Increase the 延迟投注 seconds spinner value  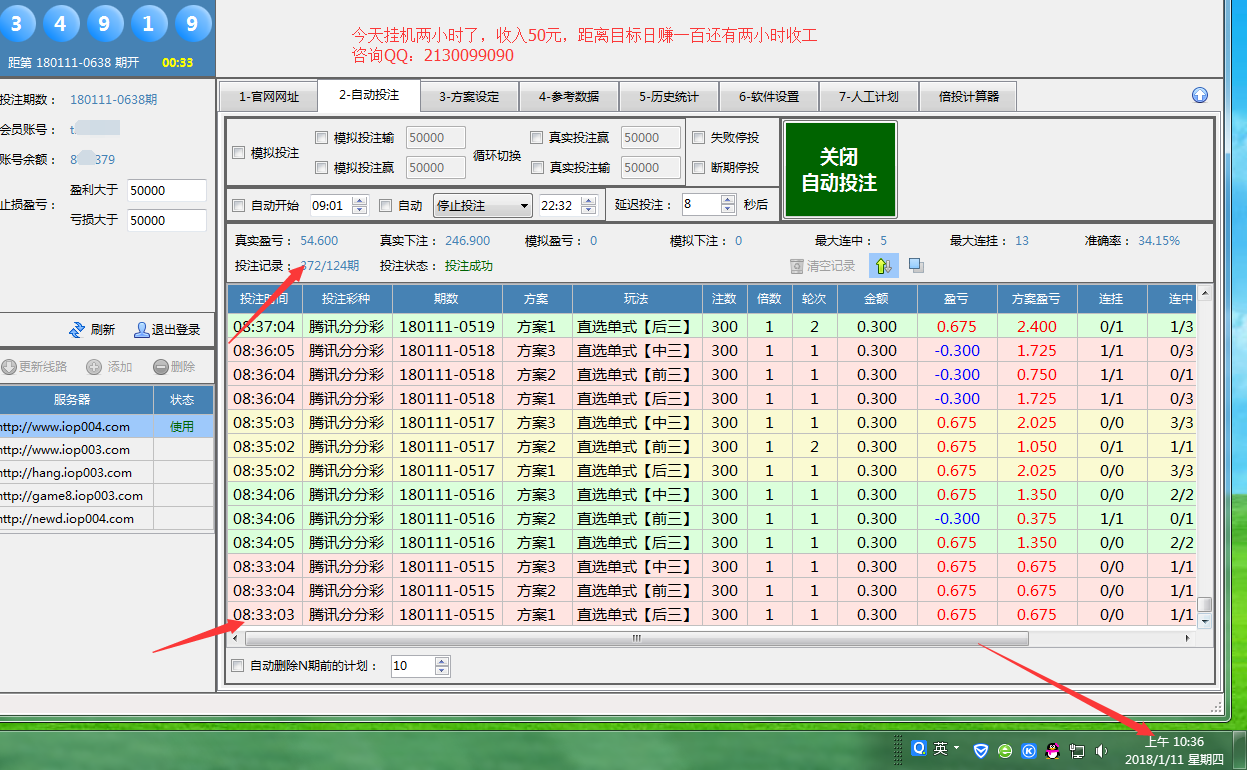[729, 200]
